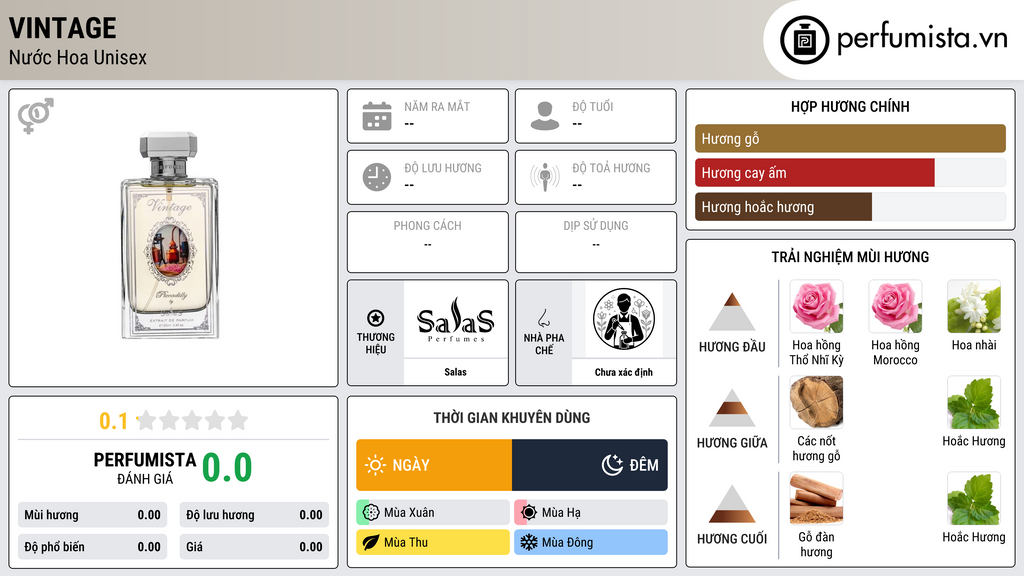This screenshot has height=576, width=1024.
Task: Click the Hoa nhài jasmine image
Action: point(974,307)
